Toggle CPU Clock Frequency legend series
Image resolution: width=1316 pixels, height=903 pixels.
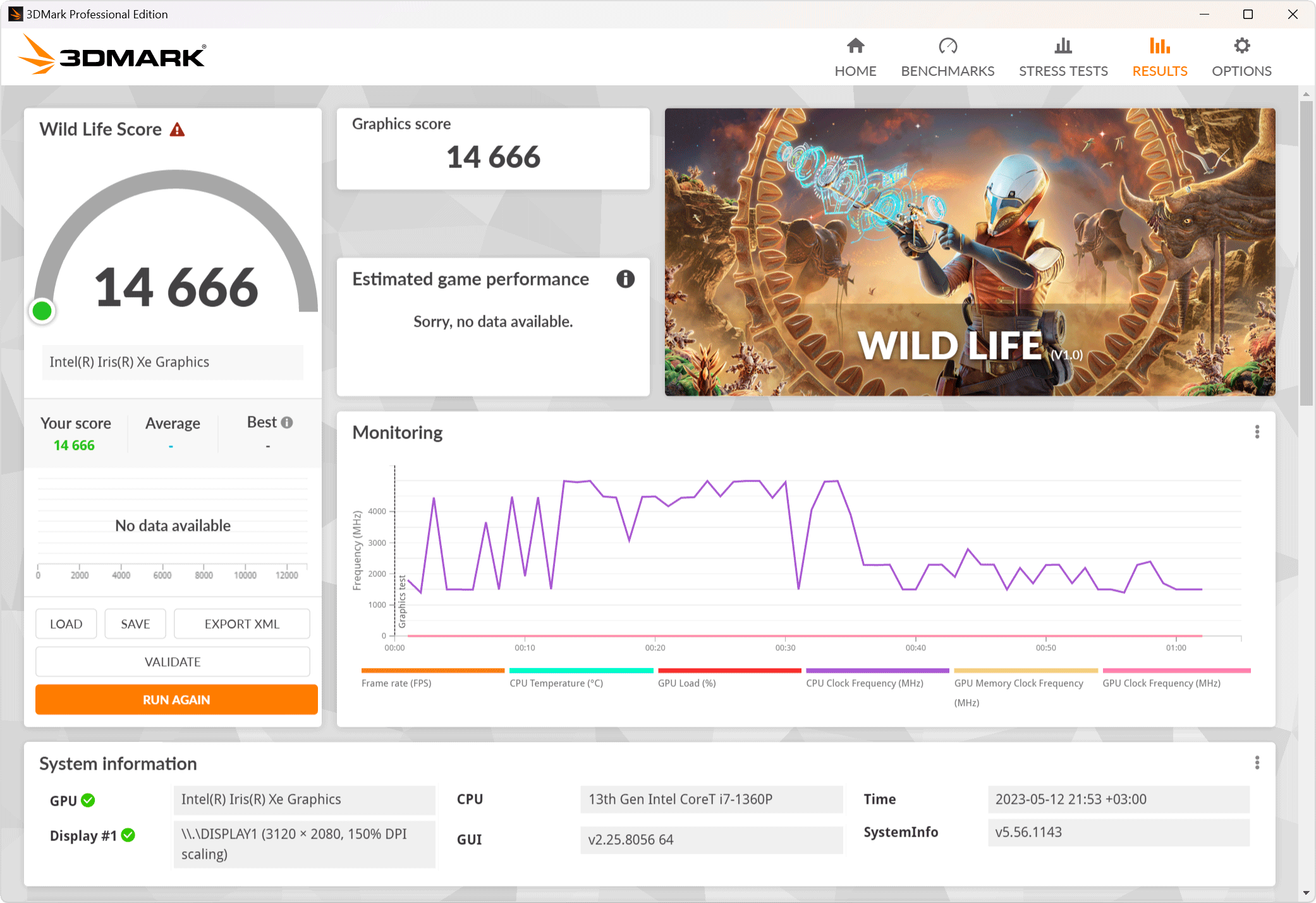pyautogui.click(x=864, y=682)
